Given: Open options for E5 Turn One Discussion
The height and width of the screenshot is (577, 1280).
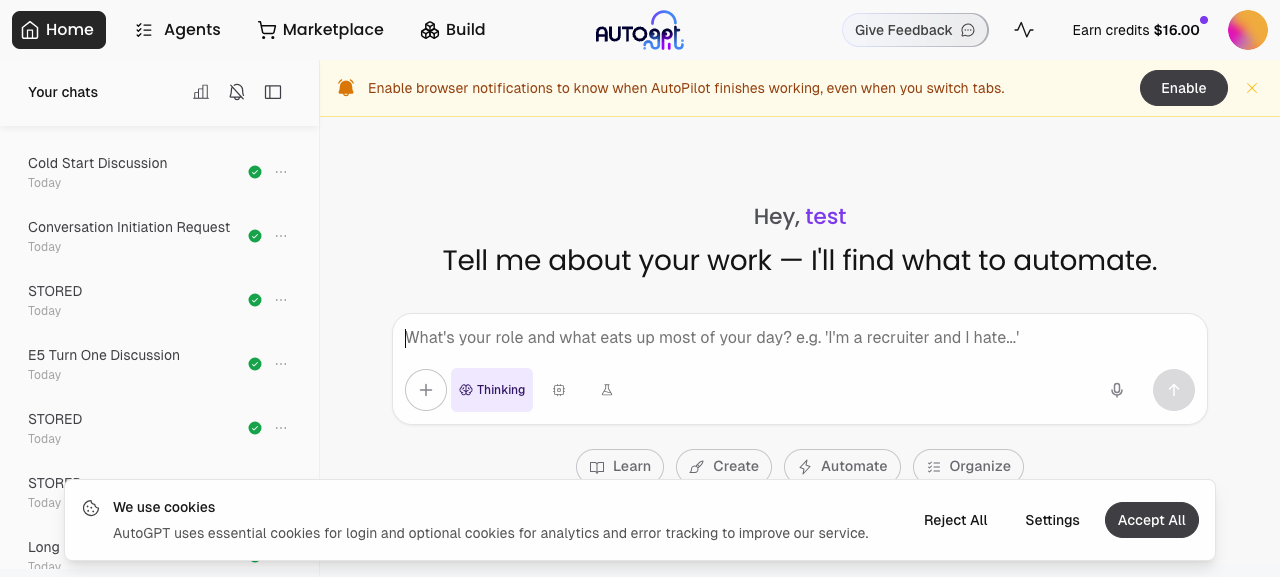Looking at the screenshot, I should pyautogui.click(x=281, y=364).
